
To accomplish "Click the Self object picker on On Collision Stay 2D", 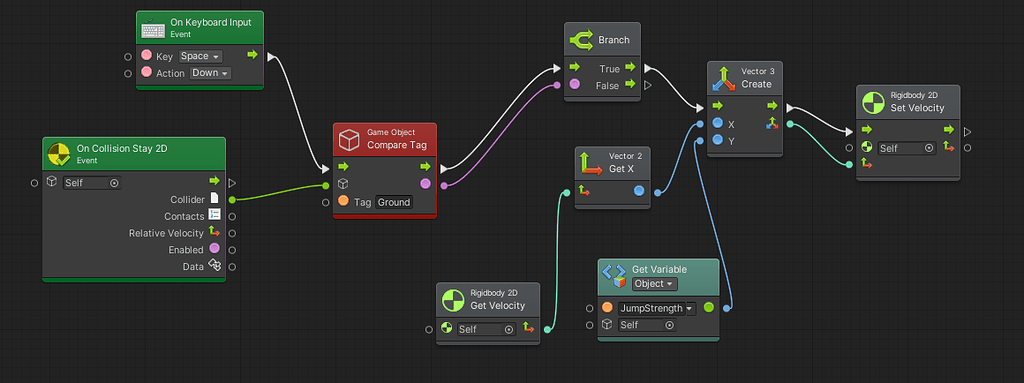I will (x=91, y=183).
